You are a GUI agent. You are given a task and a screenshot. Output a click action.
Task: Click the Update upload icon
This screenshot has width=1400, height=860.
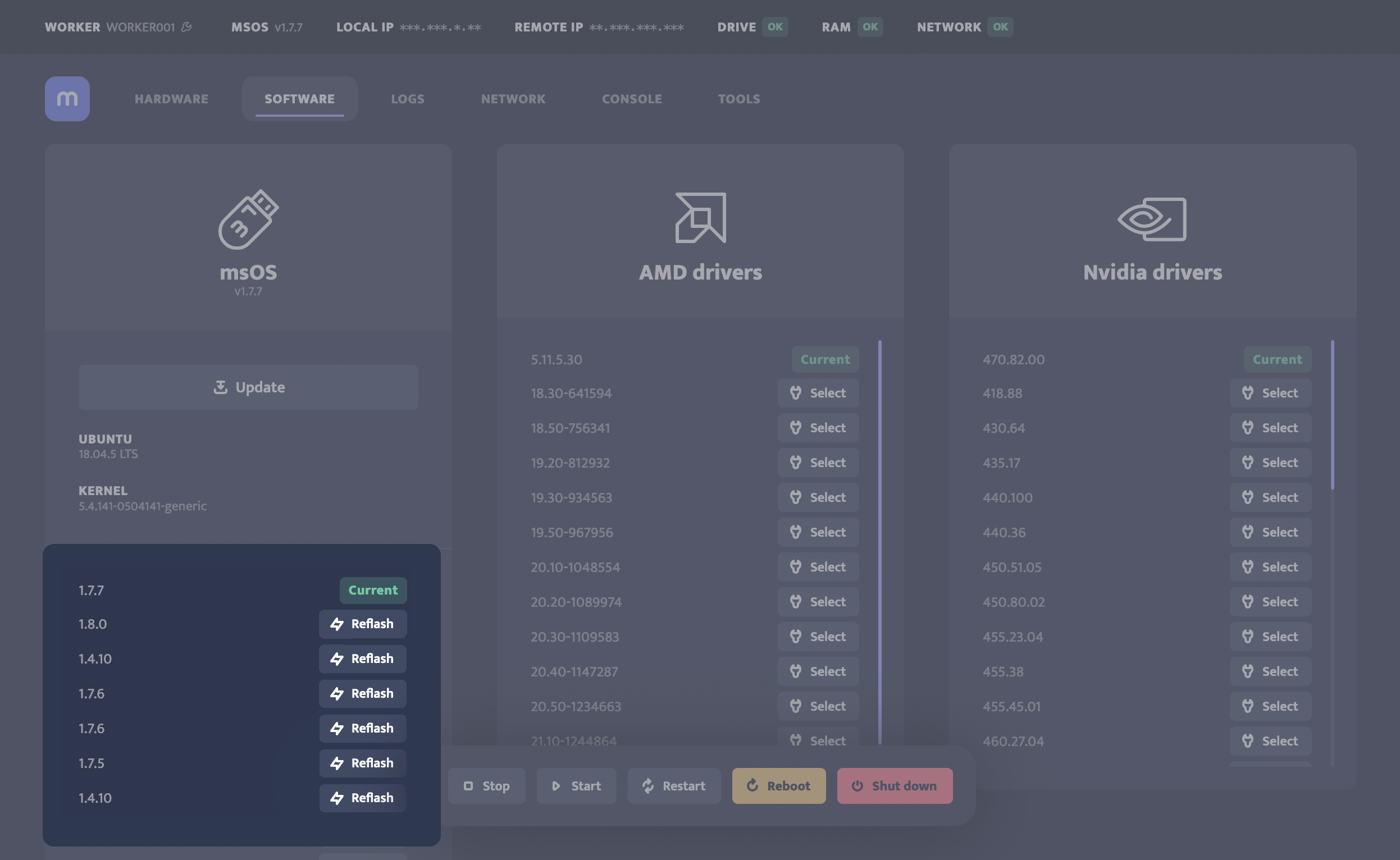coord(219,387)
